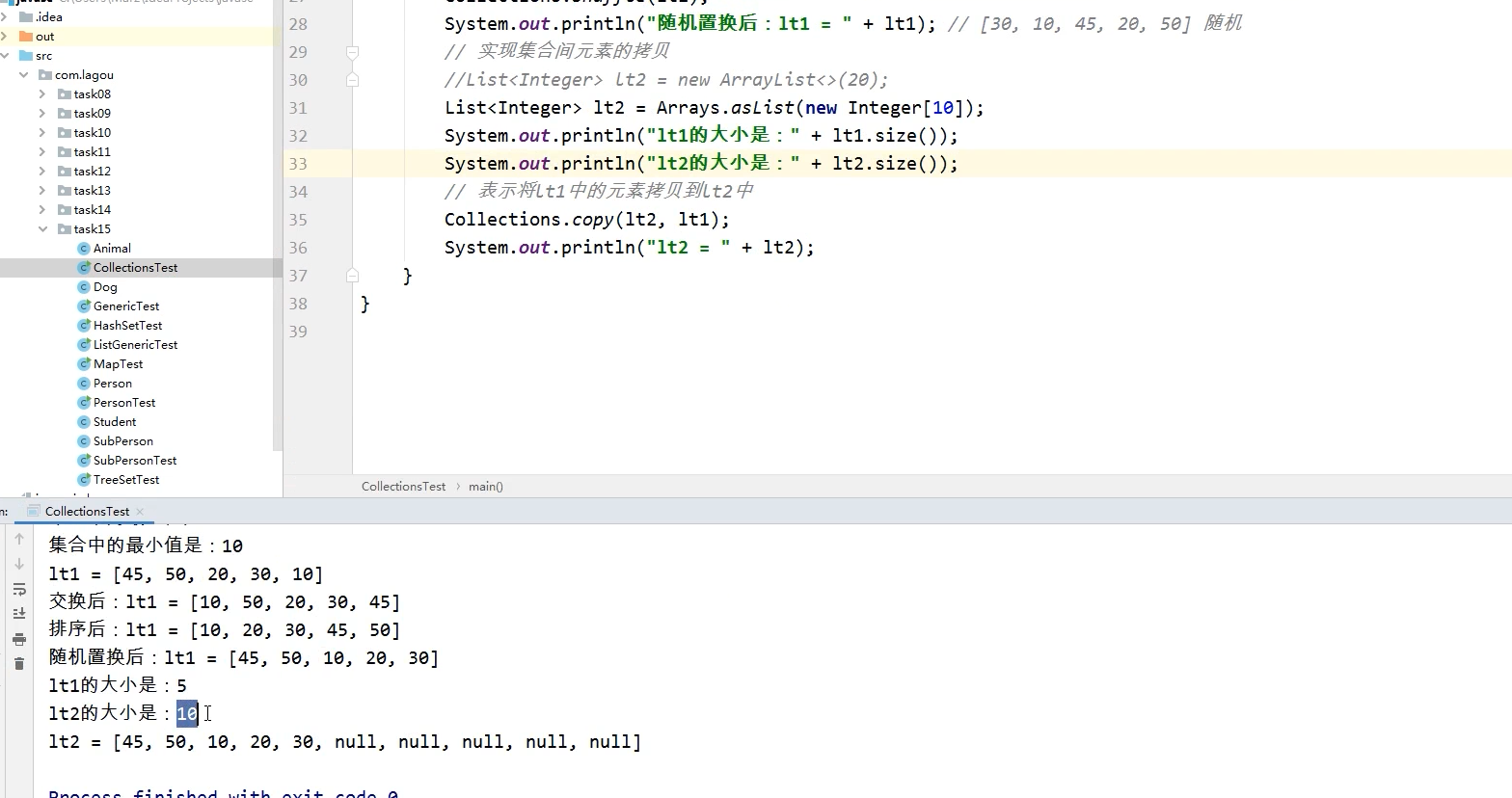Image resolution: width=1512 pixels, height=798 pixels.
Task: Expand the task12 package
Action: (x=42, y=172)
